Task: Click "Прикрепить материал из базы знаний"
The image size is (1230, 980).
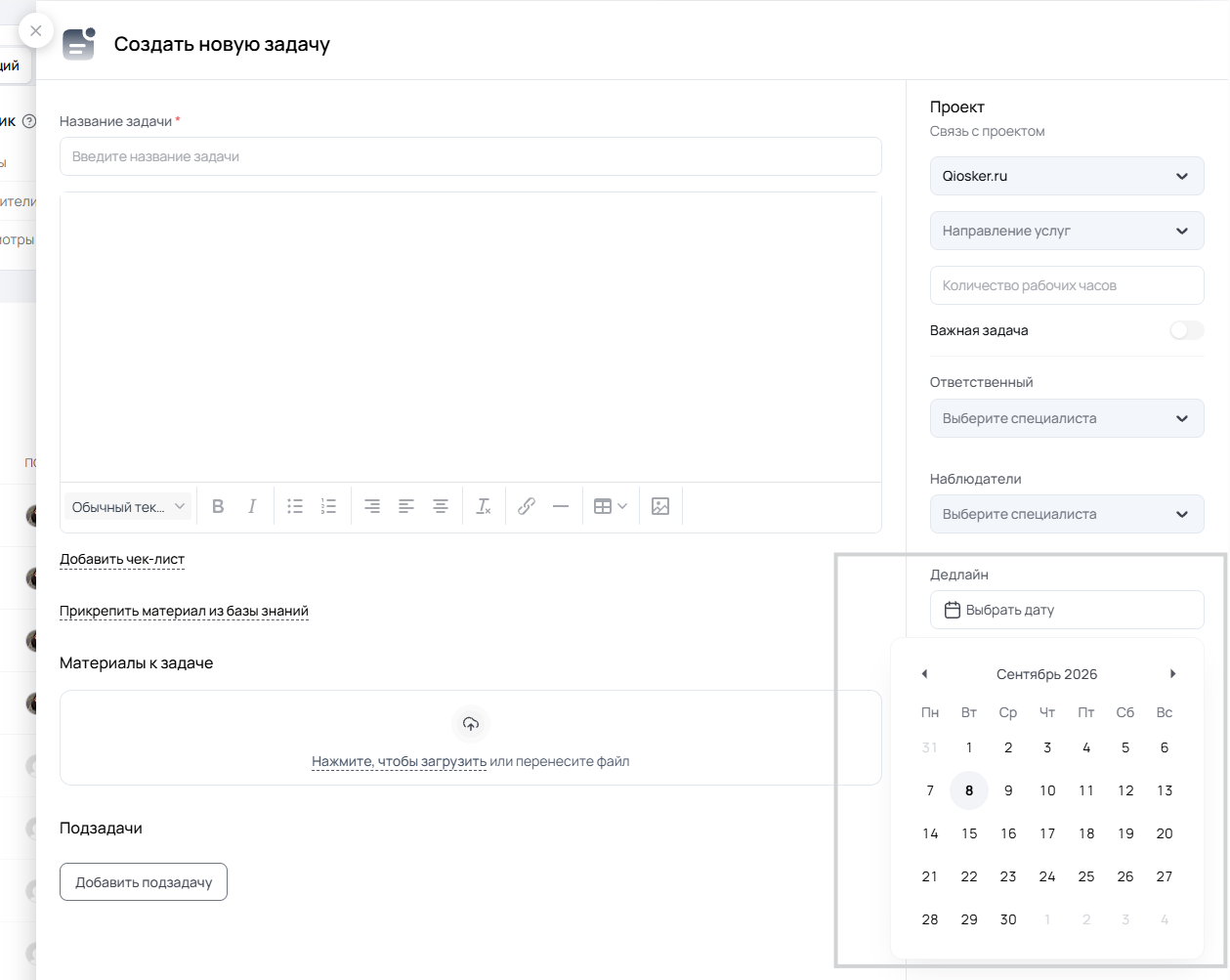Action: [184, 612]
